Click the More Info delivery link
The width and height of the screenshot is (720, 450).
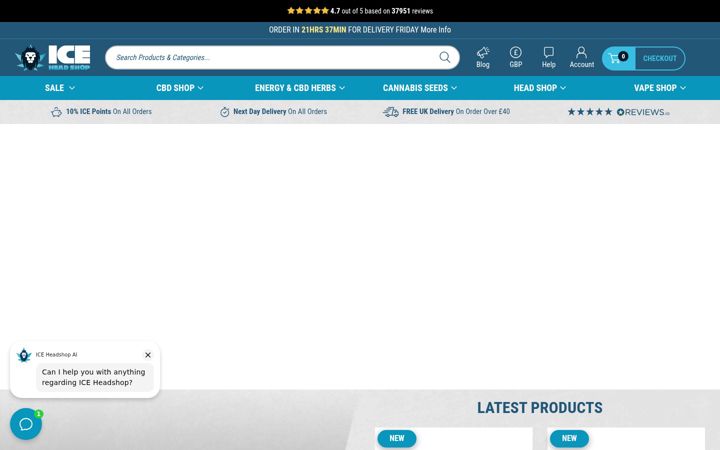pyautogui.click(x=436, y=29)
